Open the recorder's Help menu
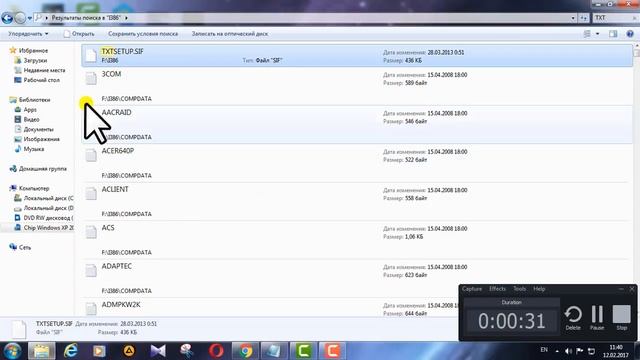Image resolution: width=640 pixels, height=360 pixels. click(539, 289)
